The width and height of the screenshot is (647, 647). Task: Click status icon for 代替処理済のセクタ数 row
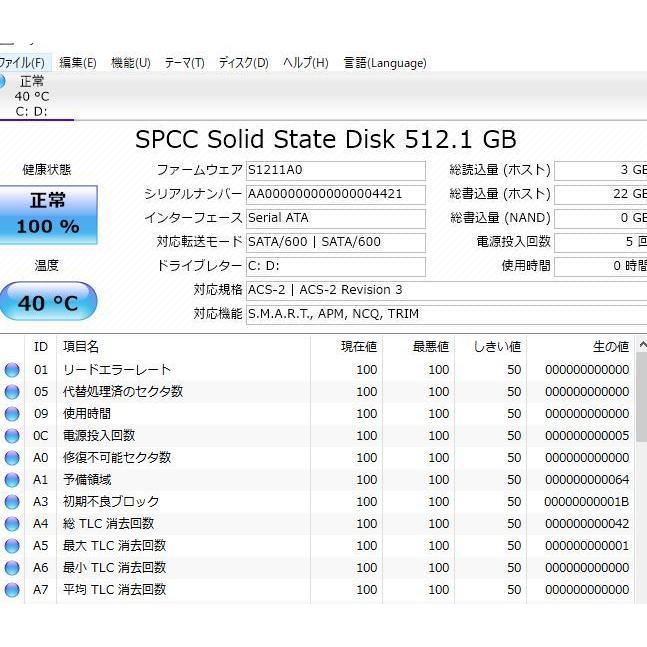click(x=12, y=392)
